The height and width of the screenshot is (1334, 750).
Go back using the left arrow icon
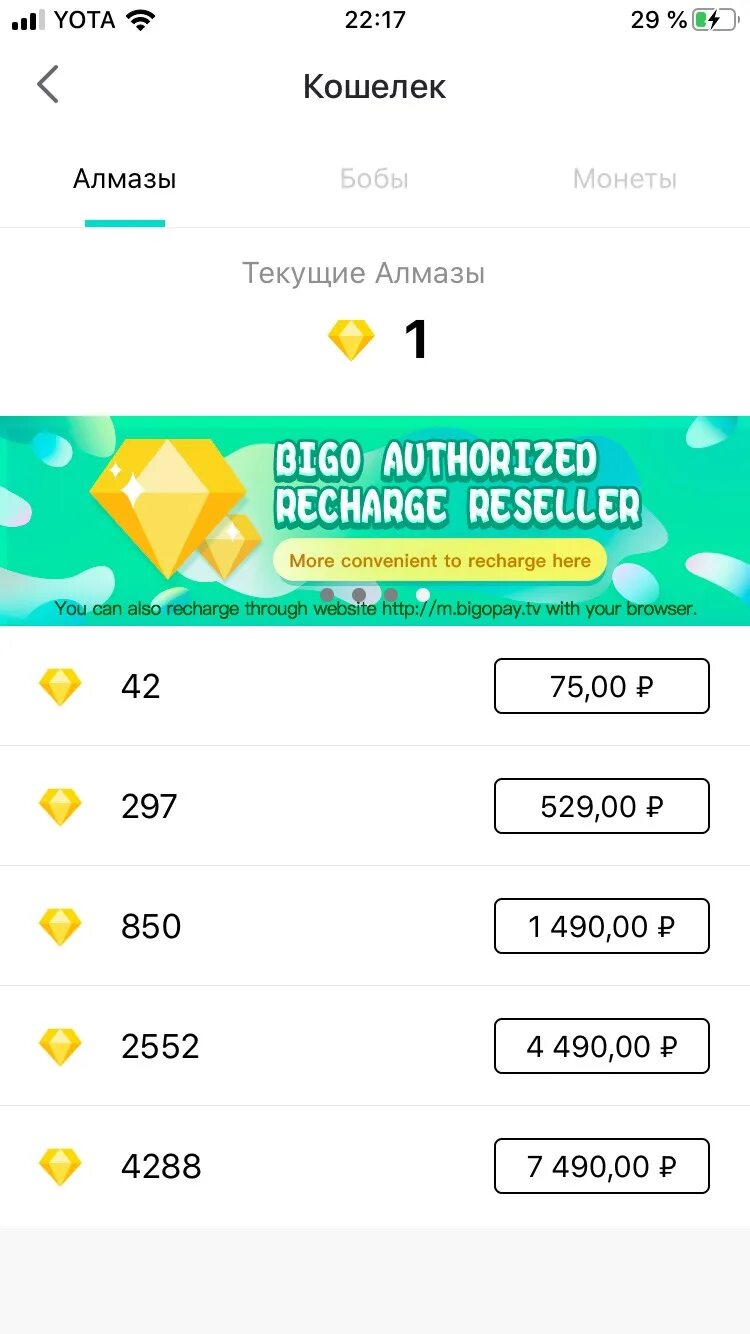48,85
